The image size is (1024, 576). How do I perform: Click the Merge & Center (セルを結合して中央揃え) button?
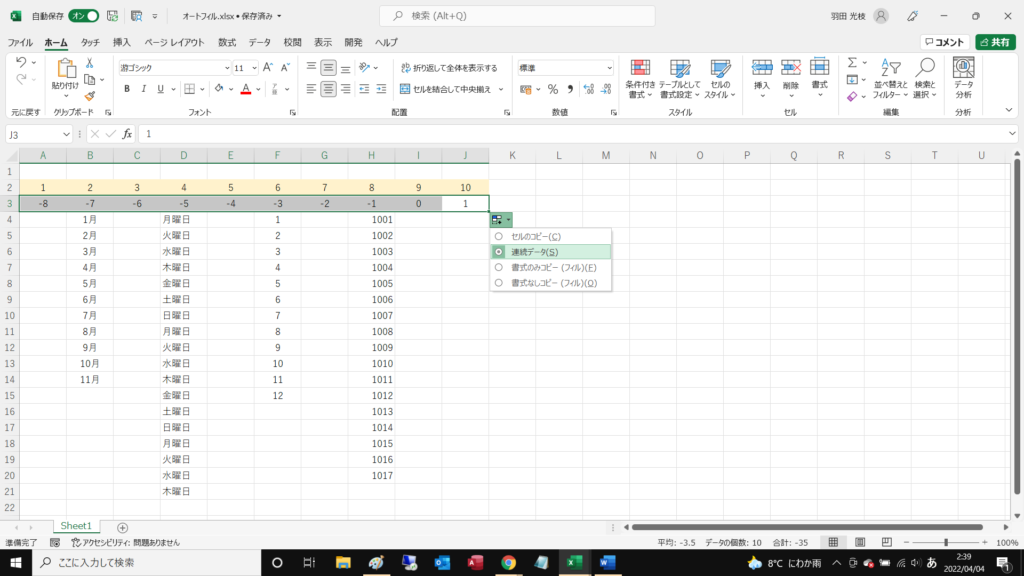point(446,89)
